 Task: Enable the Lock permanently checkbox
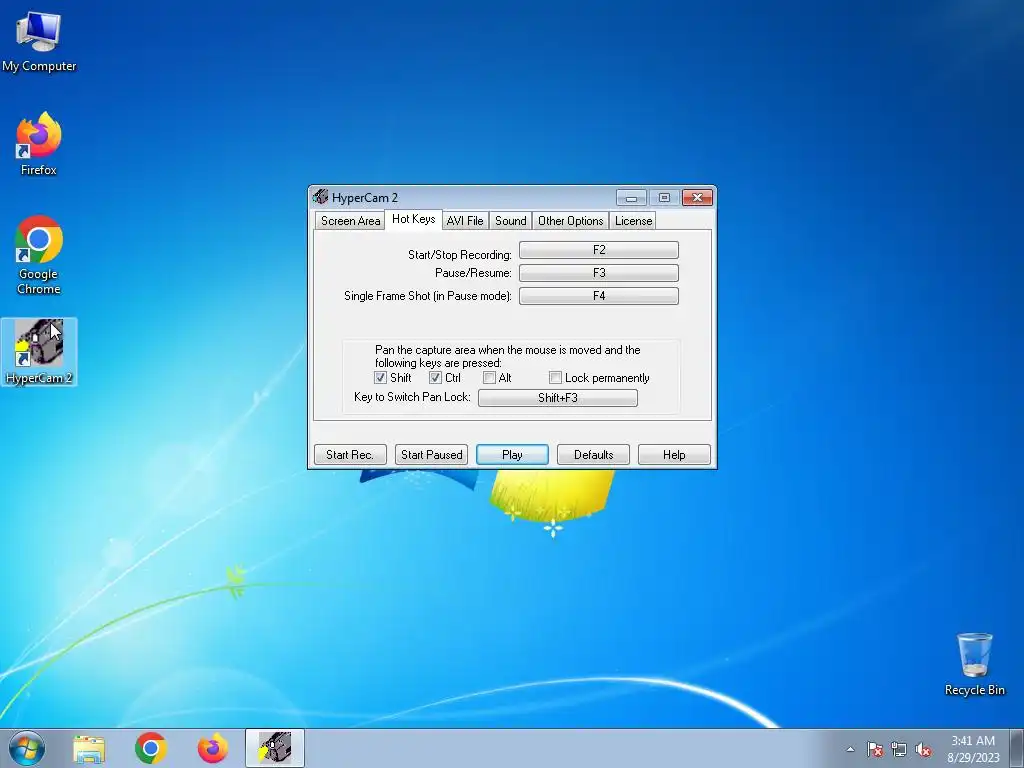click(555, 377)
